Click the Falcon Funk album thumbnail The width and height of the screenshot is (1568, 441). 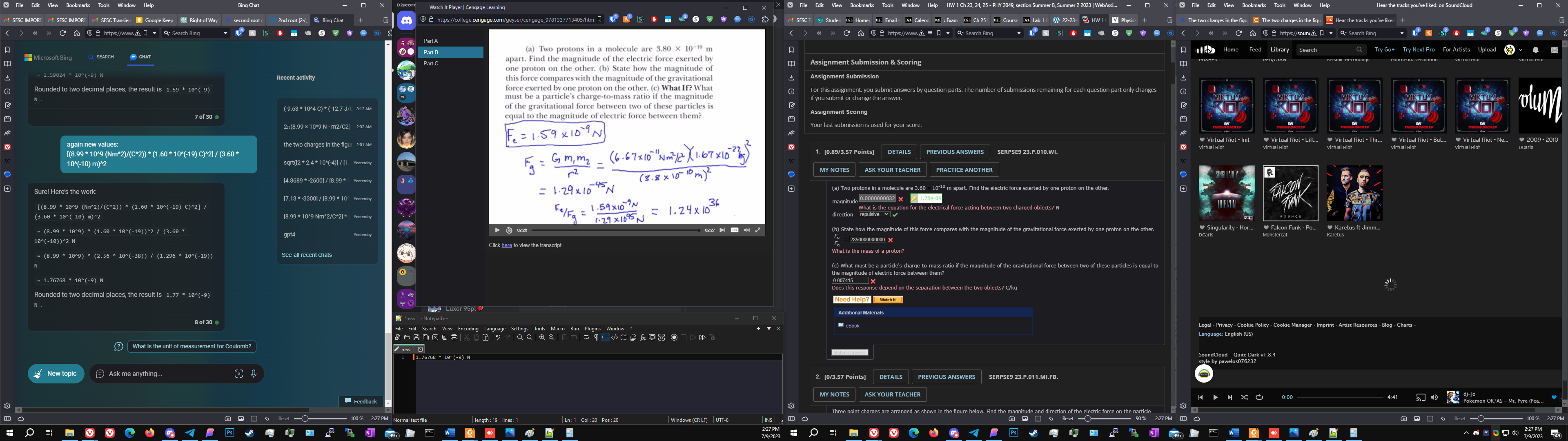(1290, 193)
